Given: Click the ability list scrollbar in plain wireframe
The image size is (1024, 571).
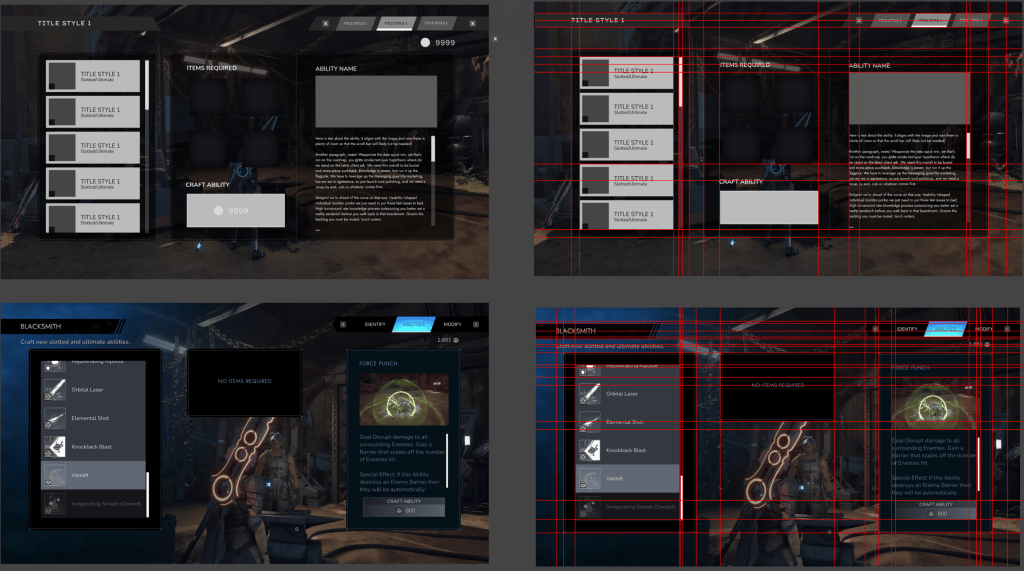Looking at the screenshot, I should [x=147, y=85].
